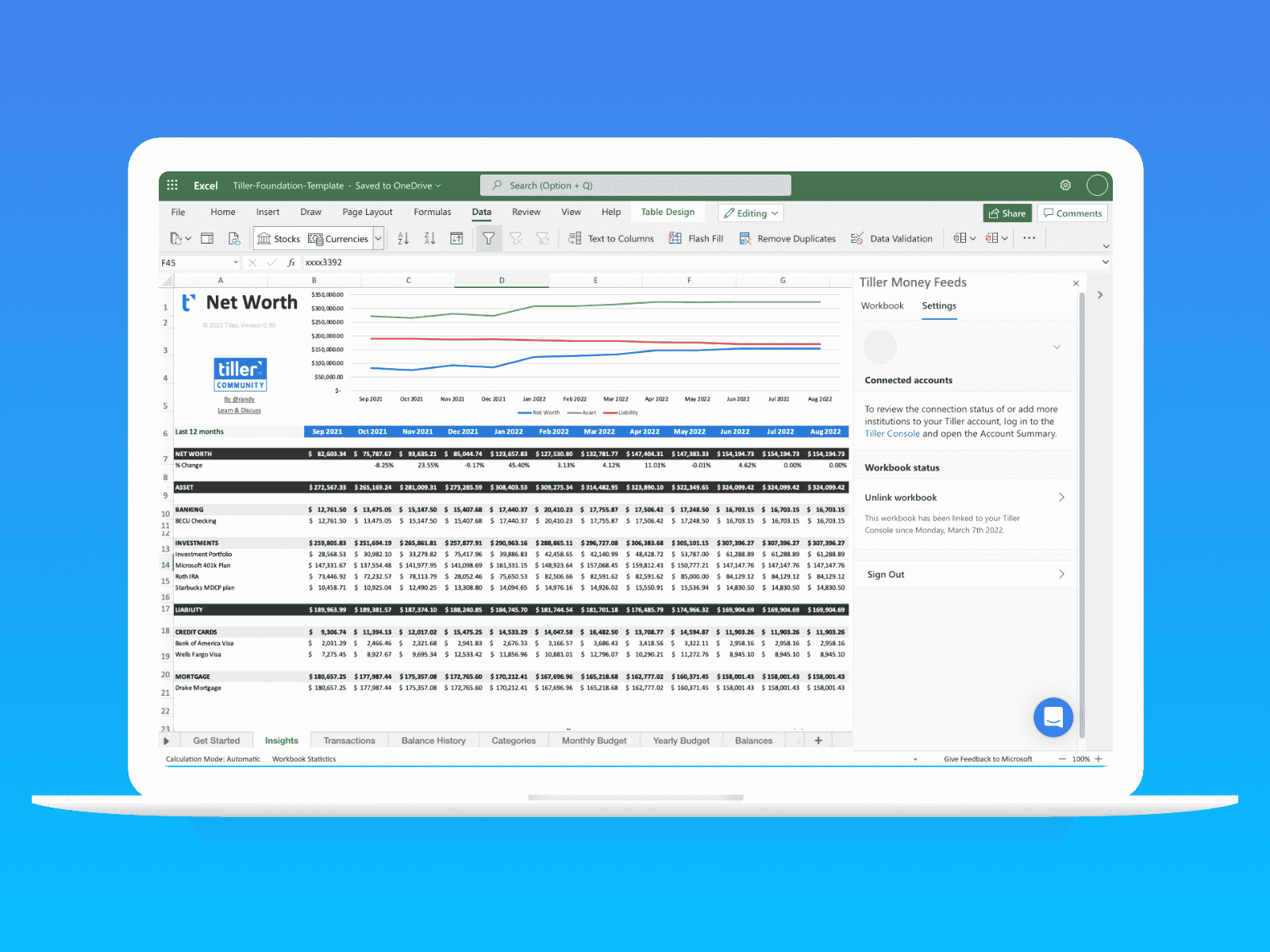
Task: Open the By @randy link
Action: (239, 399)
